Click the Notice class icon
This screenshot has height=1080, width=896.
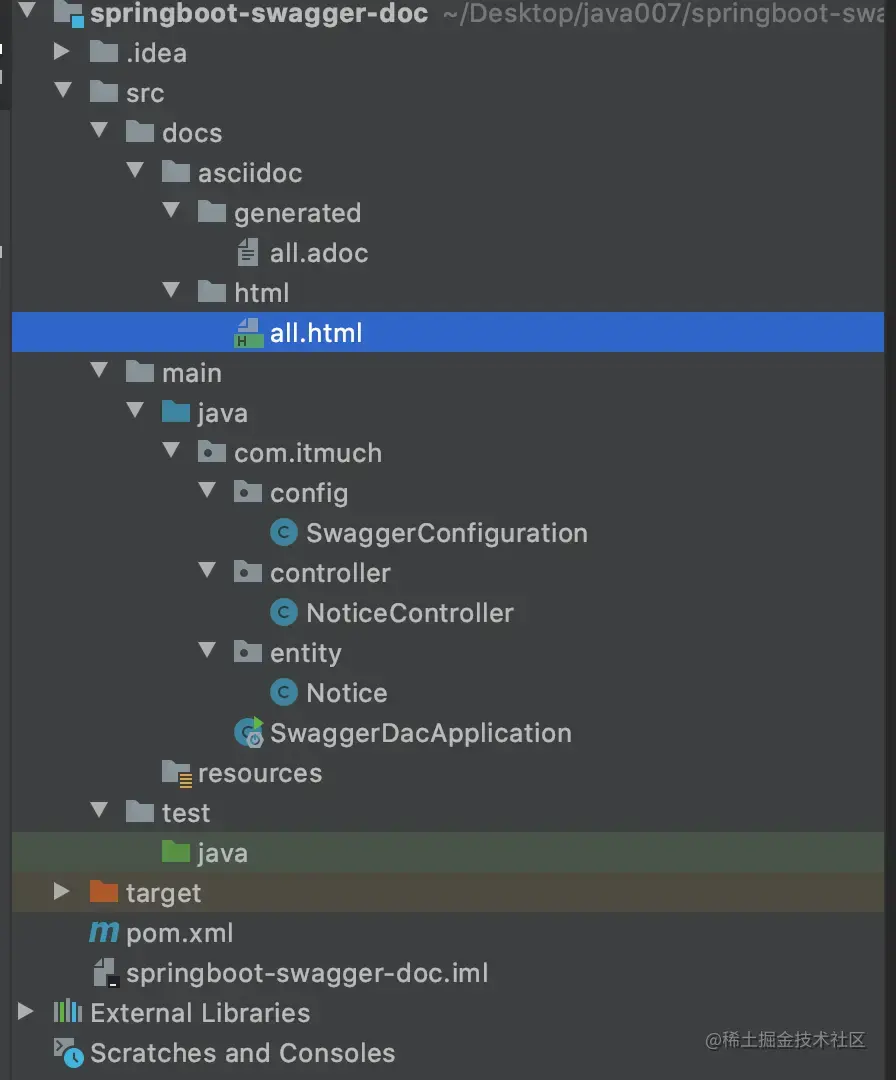pos(284,693)
